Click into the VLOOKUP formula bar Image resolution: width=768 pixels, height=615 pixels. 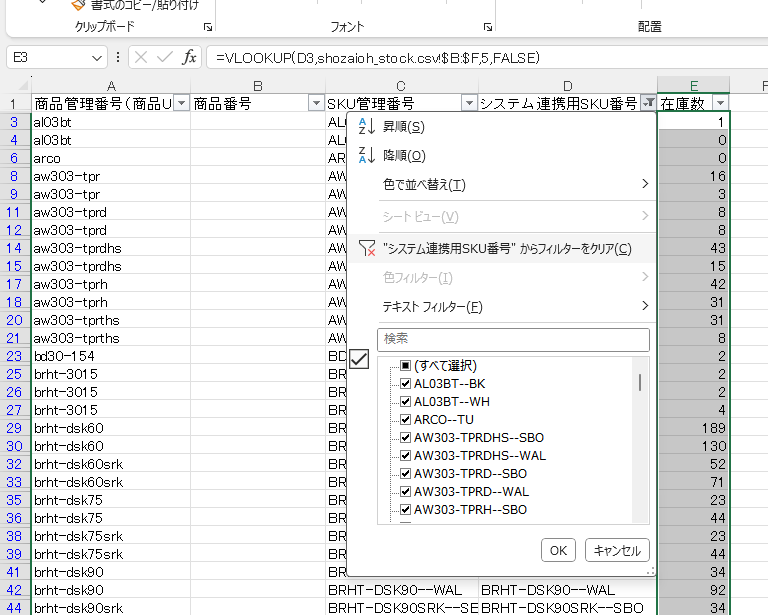[x=487, y=58]
